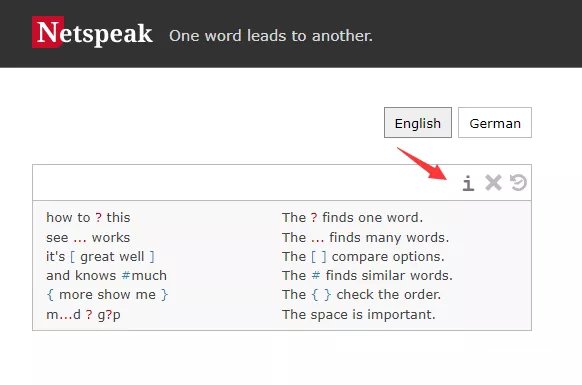
Task: Click the history icon in the search box
Action: [x=518, y=183]
